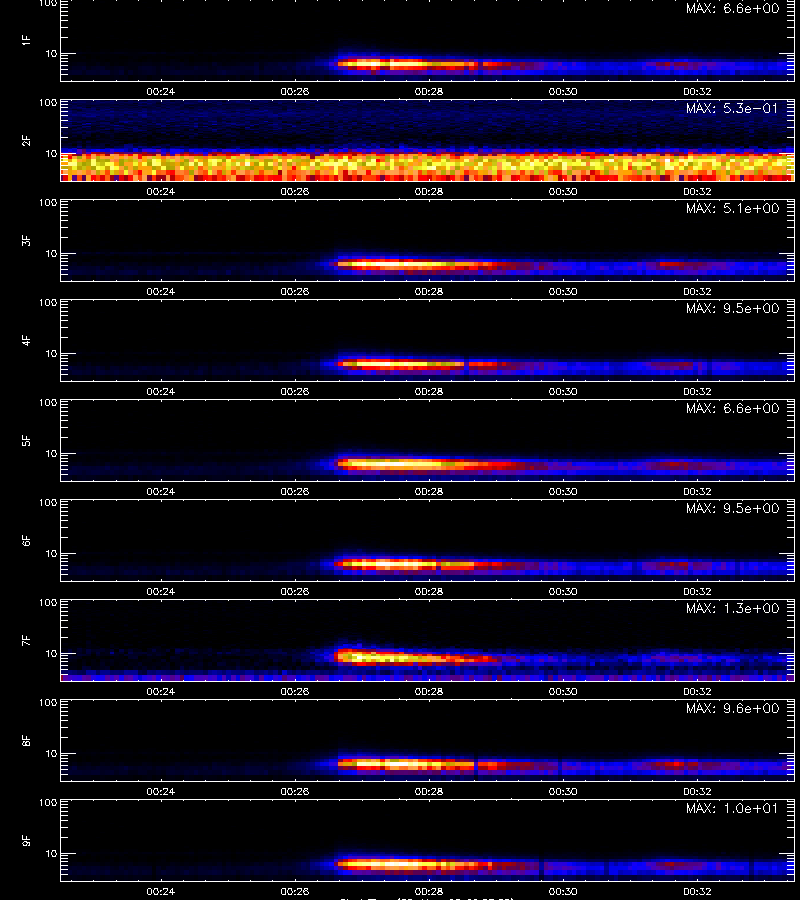Select the 'MAX: 9.5e+00' text in the 6F panel
Screen dimensions: 800x900
coord(732,508)
